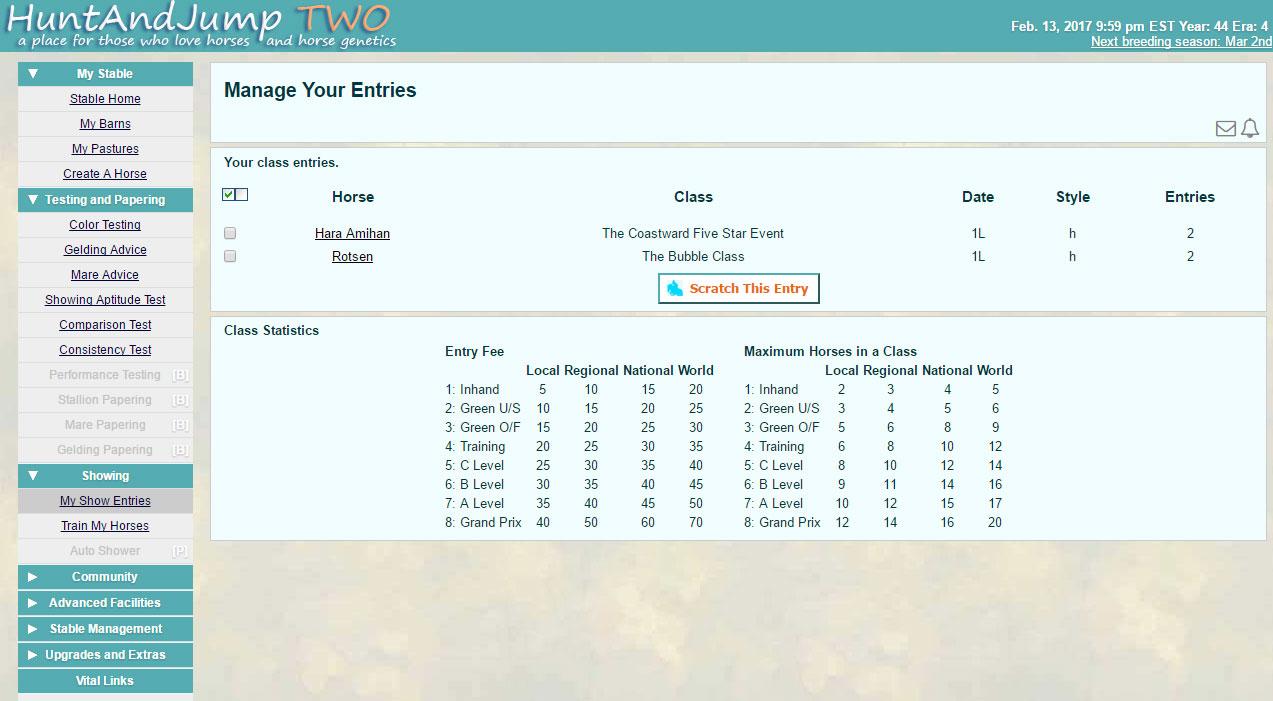The width and height of the screenshot is (1273, 701).
Task: Go to Train My Horses
Action: click(x=105, y=526)
